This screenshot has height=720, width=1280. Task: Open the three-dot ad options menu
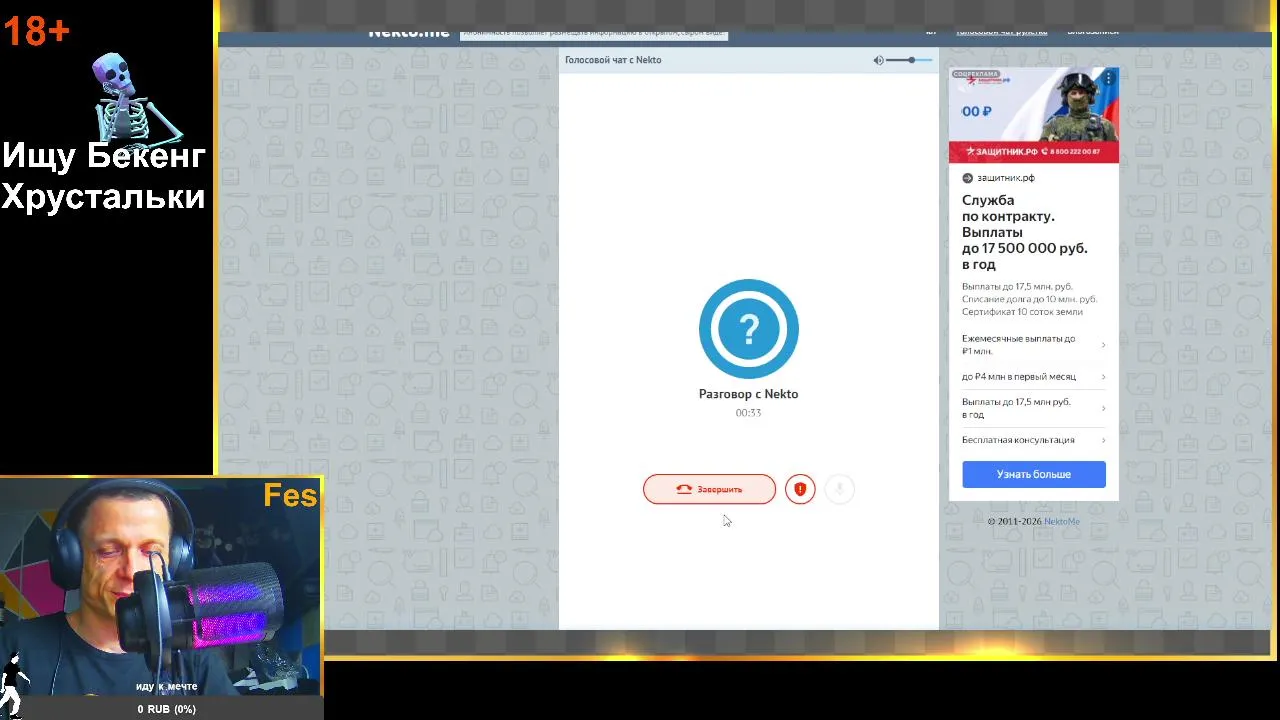point(1108,77)
